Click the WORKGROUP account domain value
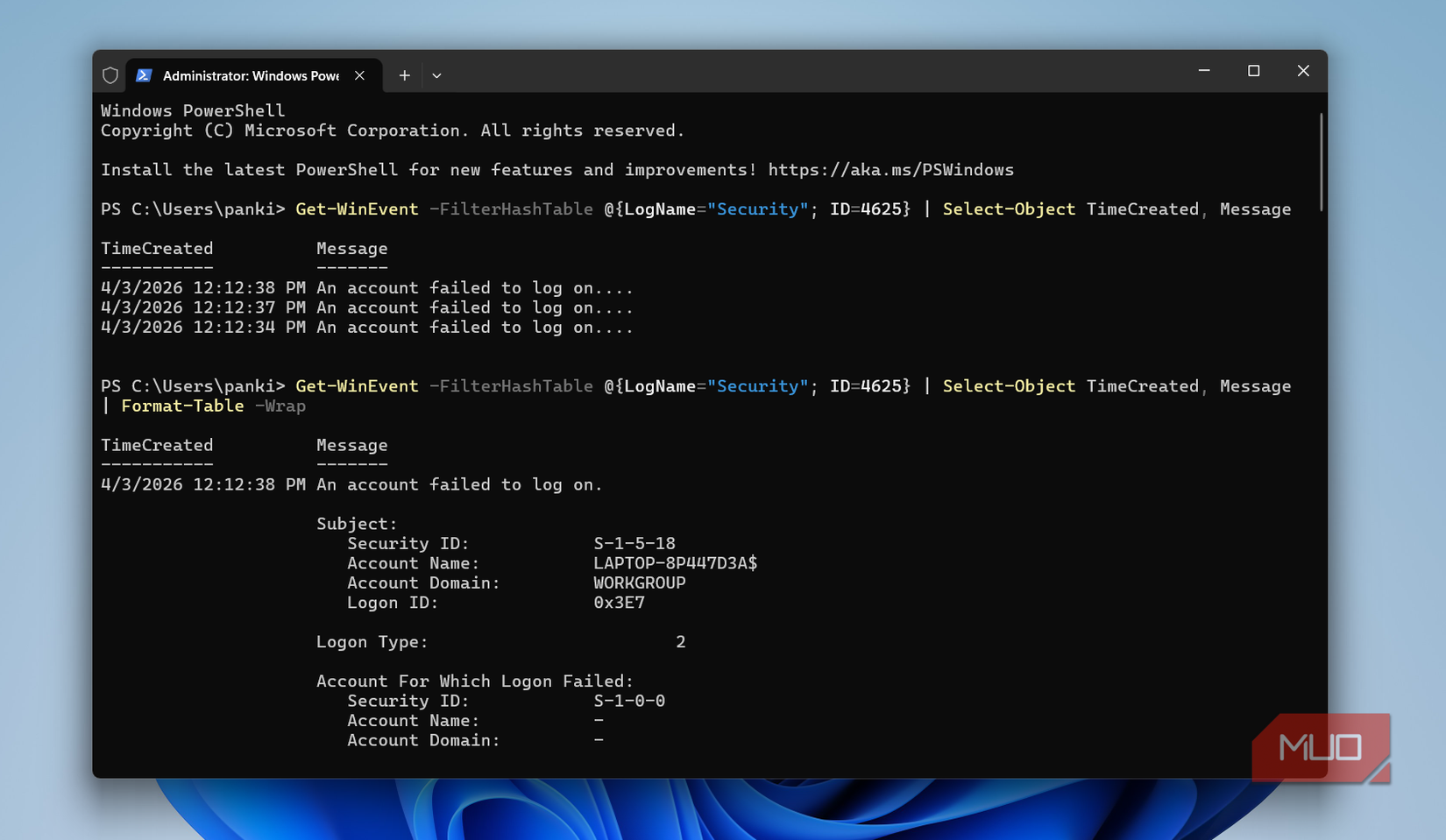 pos(640,583)
